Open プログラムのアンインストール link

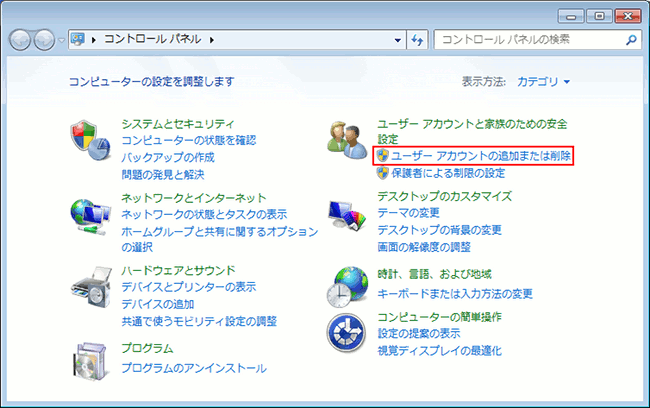[194, 368]
